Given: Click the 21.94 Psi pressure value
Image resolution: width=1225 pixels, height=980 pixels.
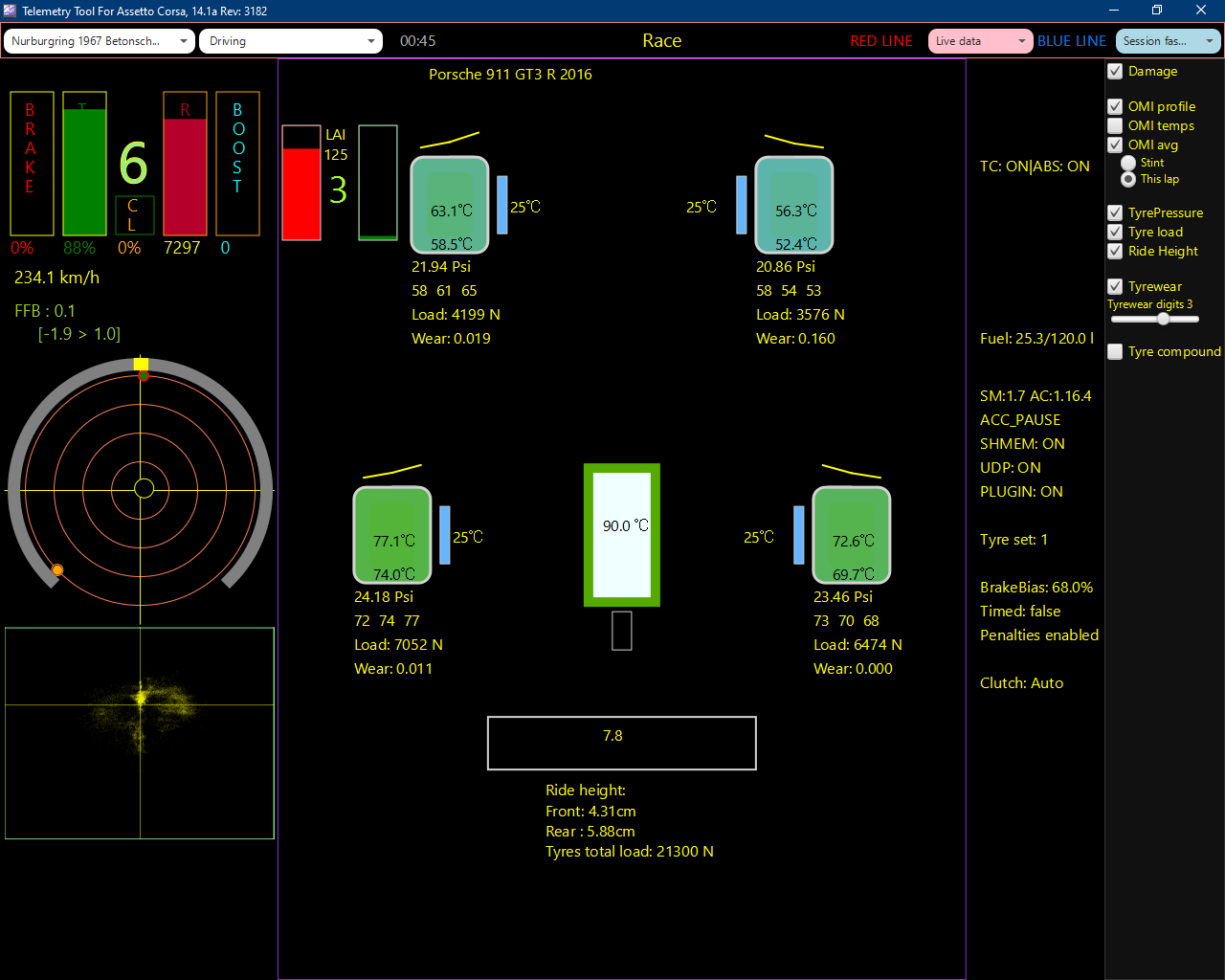Looking at the screenshot, I should point(441,267).
